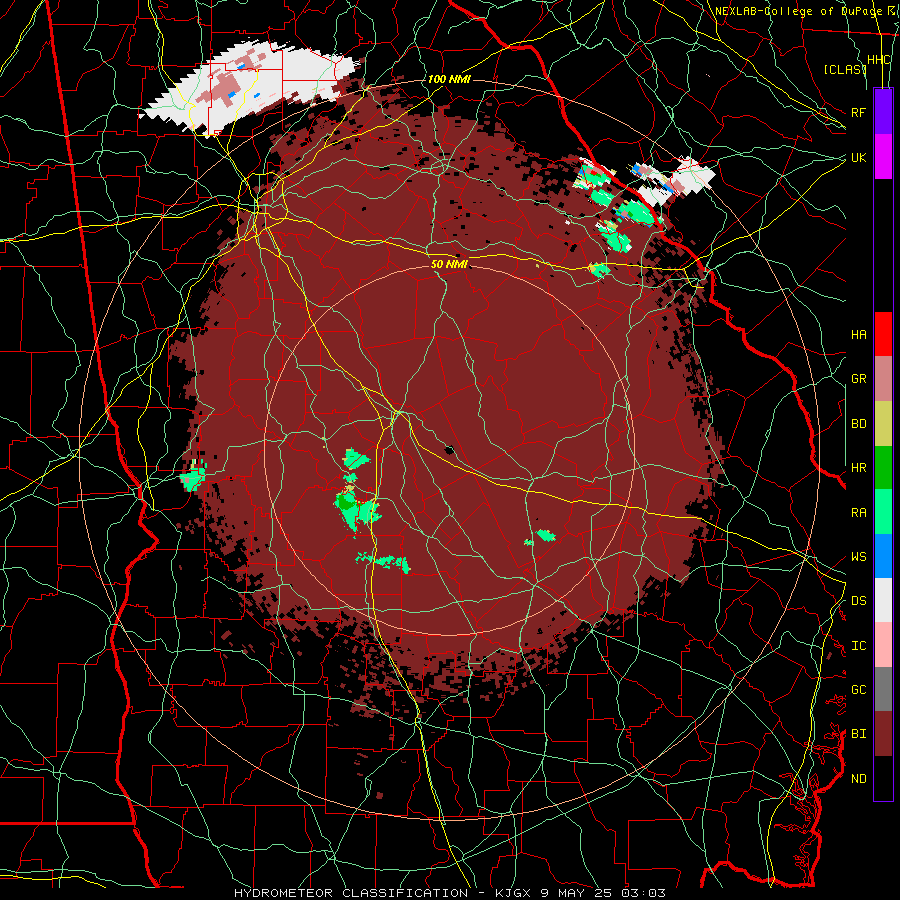Viewport: 900px width, 900px height.
Task: Select the GR graupel legend color swatch
Action: (883, 379)
